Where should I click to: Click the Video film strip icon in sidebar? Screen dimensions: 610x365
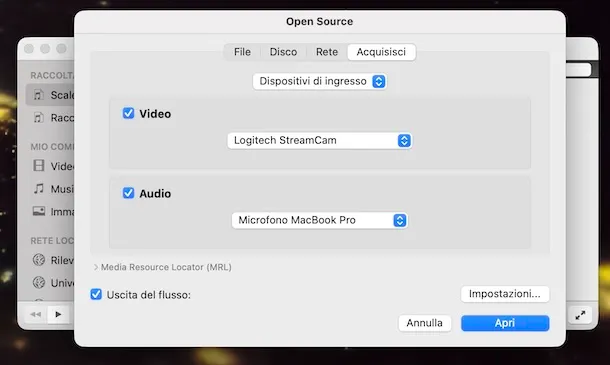point(39,166)
